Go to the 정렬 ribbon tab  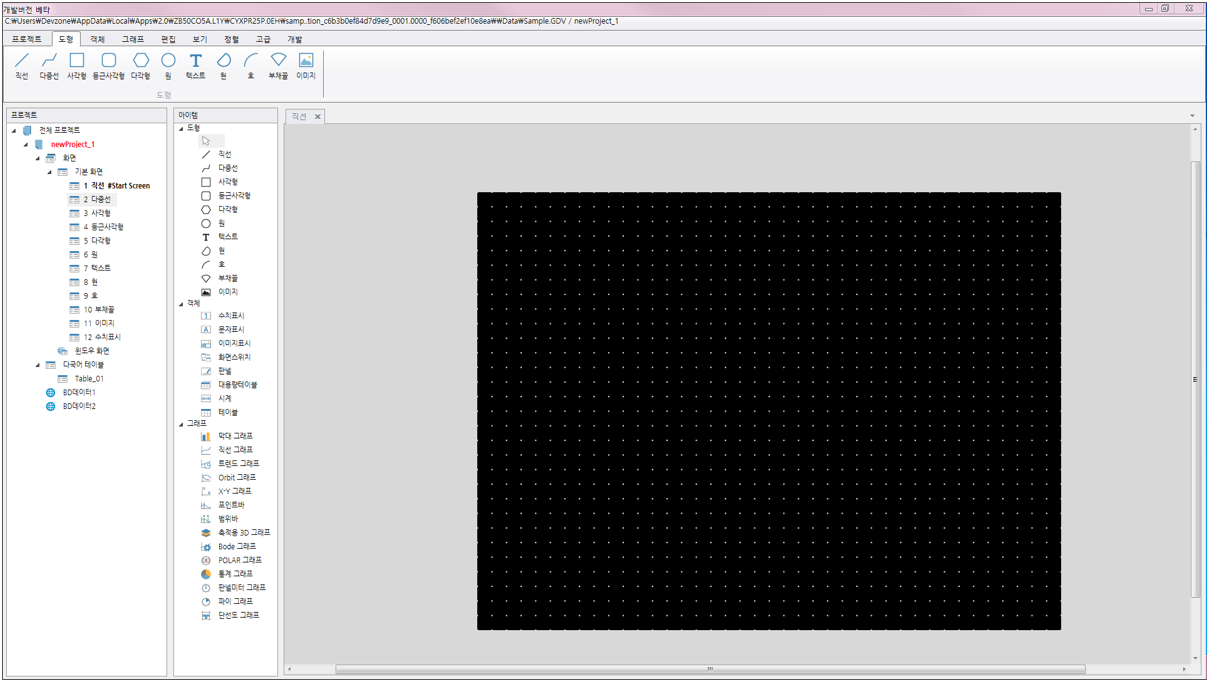point(232,39)
